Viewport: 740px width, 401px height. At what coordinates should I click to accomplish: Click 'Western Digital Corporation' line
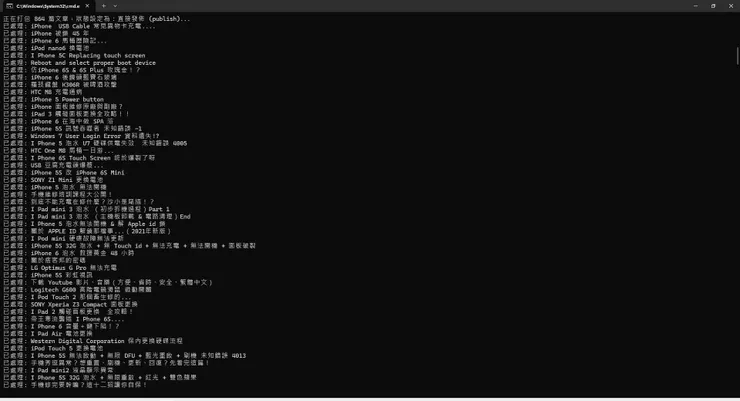93,341
